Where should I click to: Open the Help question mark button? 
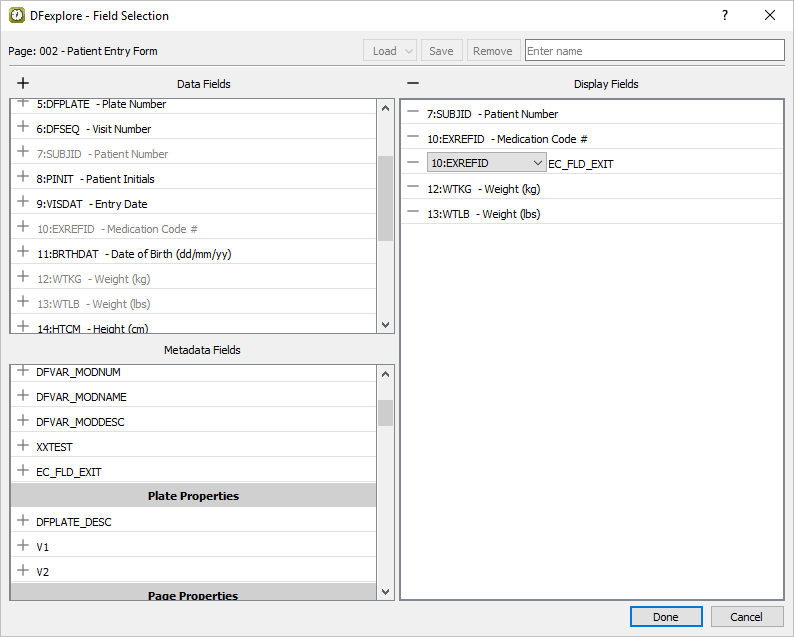725,15
